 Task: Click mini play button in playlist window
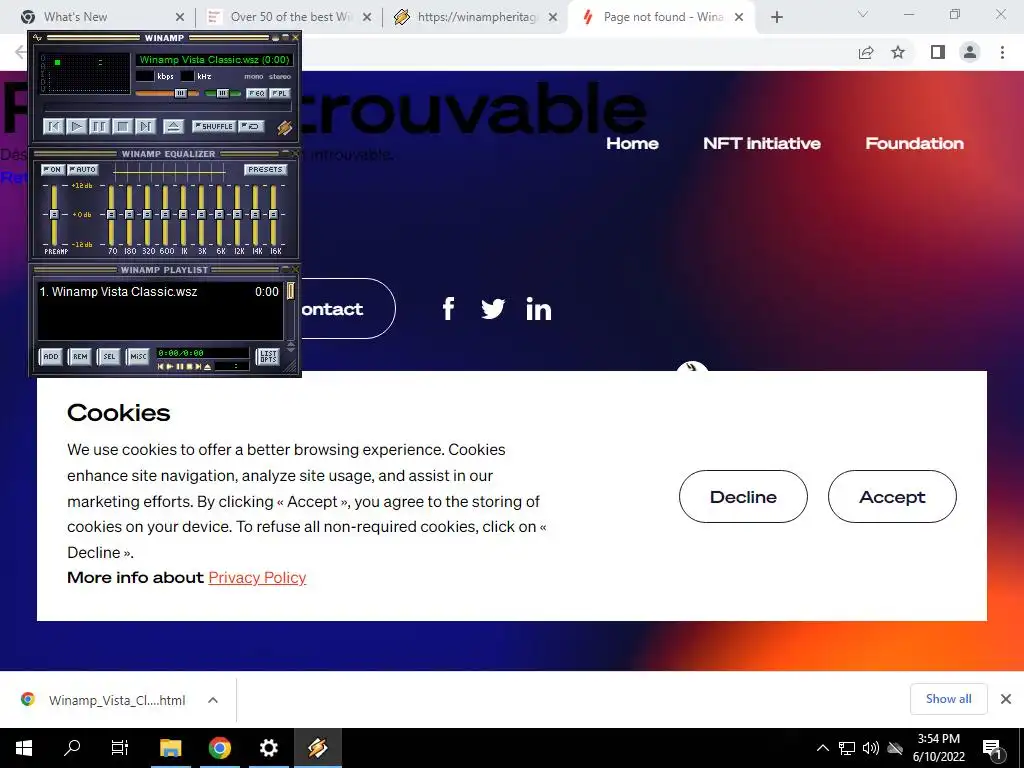point(170,367)
